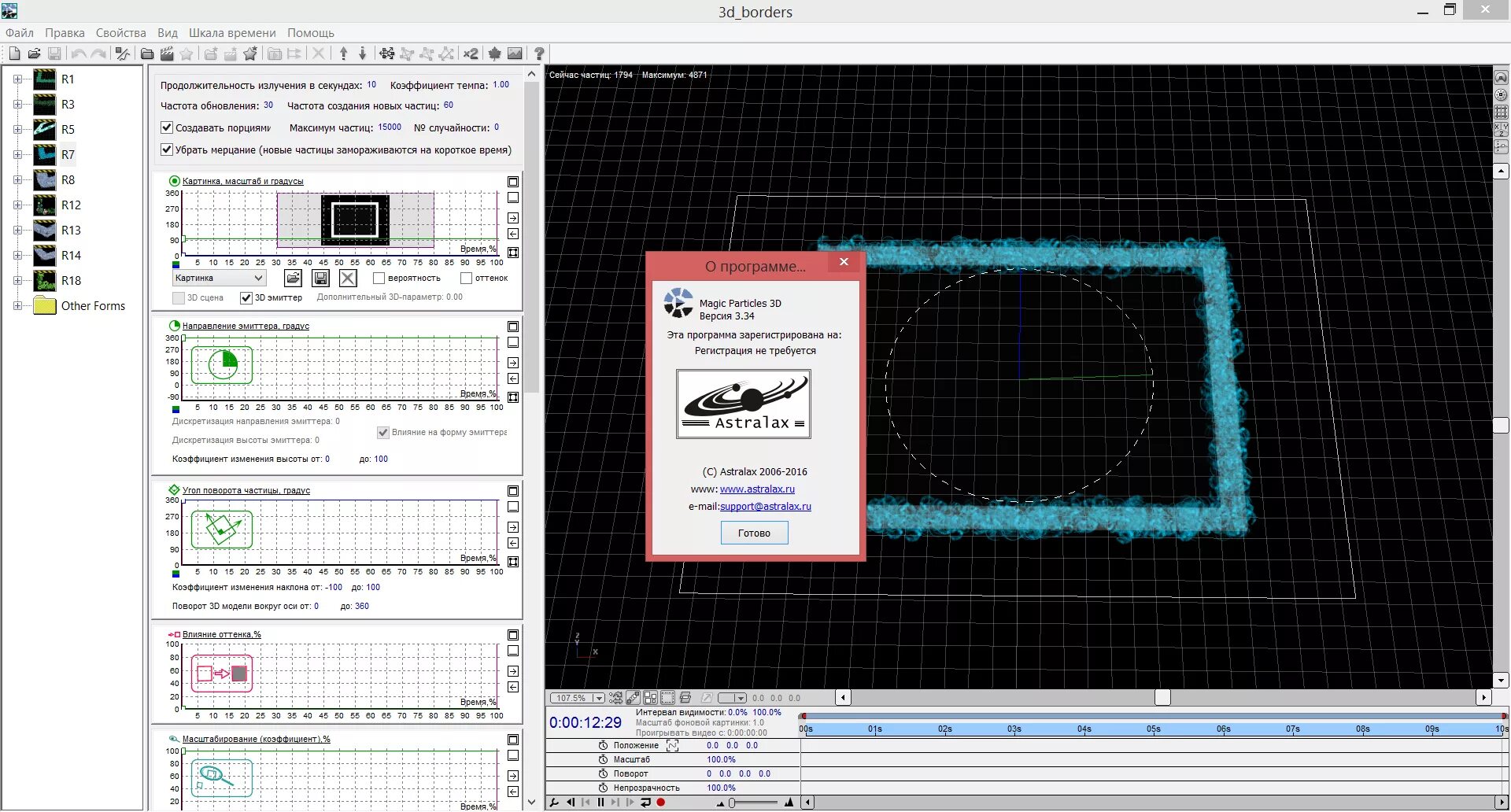The width and height of the screenshot is (1511, 812).
Task: Click the Готово button
Action: point(754,533)
